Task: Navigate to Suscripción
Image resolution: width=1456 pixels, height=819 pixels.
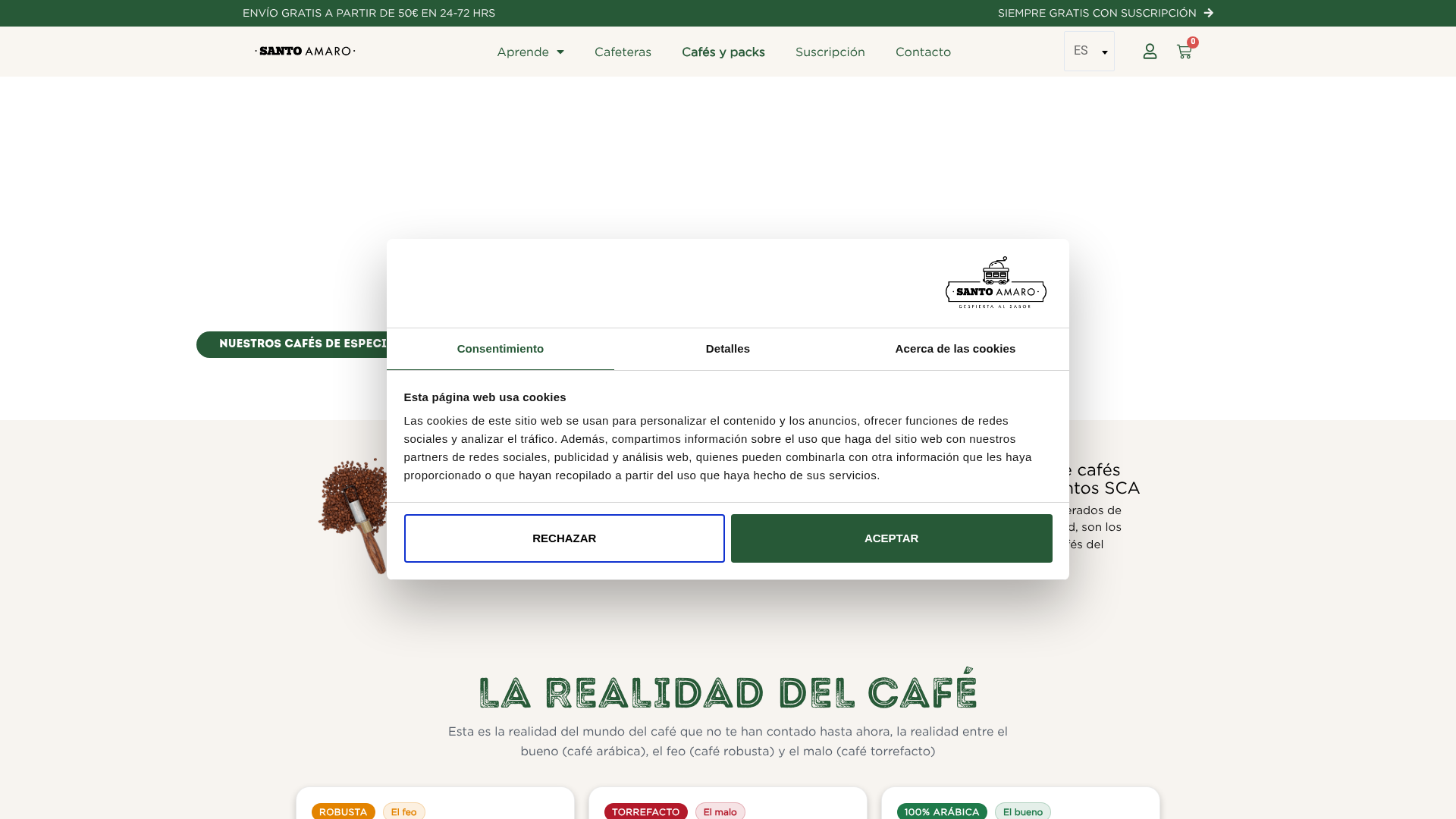Action: pos(830,52)
